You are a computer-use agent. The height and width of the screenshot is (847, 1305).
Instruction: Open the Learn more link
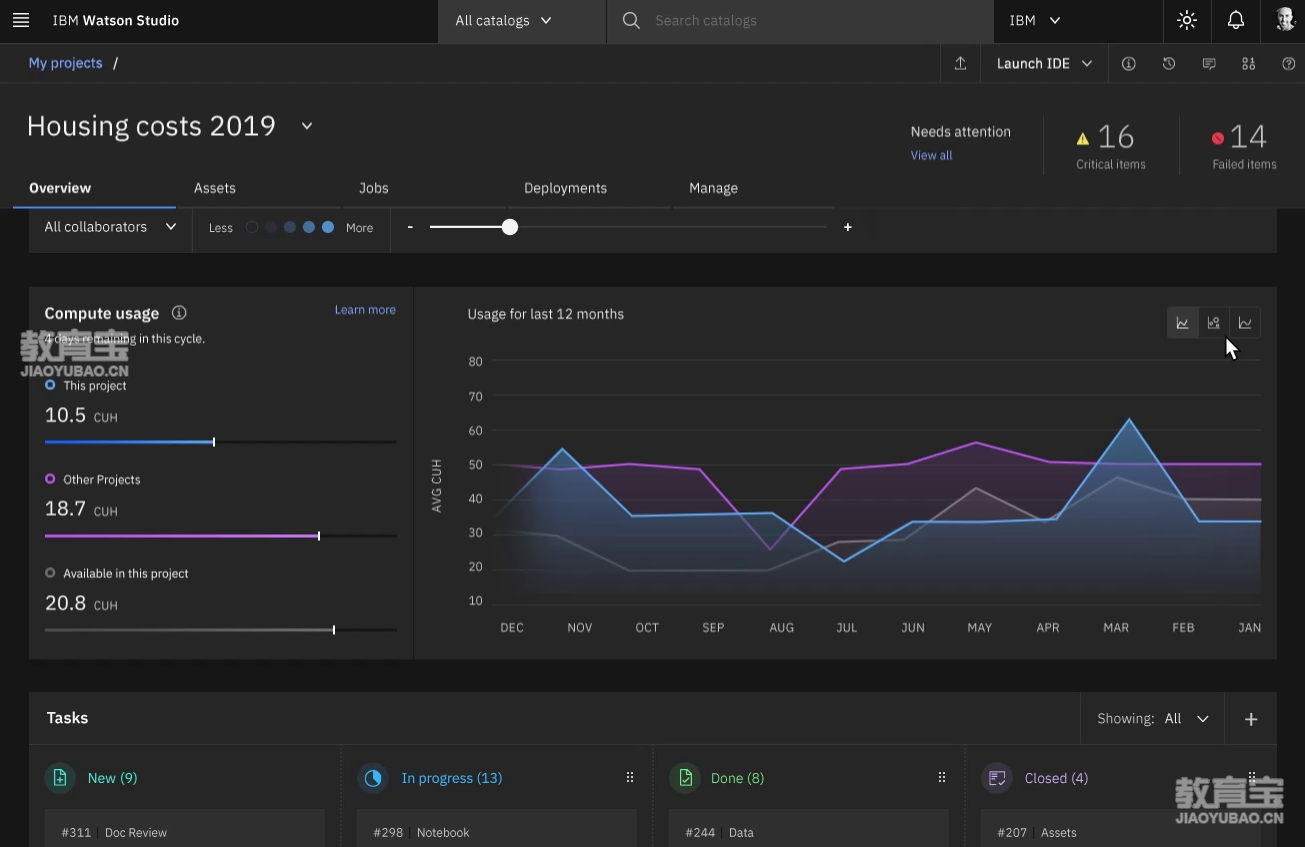tap(365, 310)
